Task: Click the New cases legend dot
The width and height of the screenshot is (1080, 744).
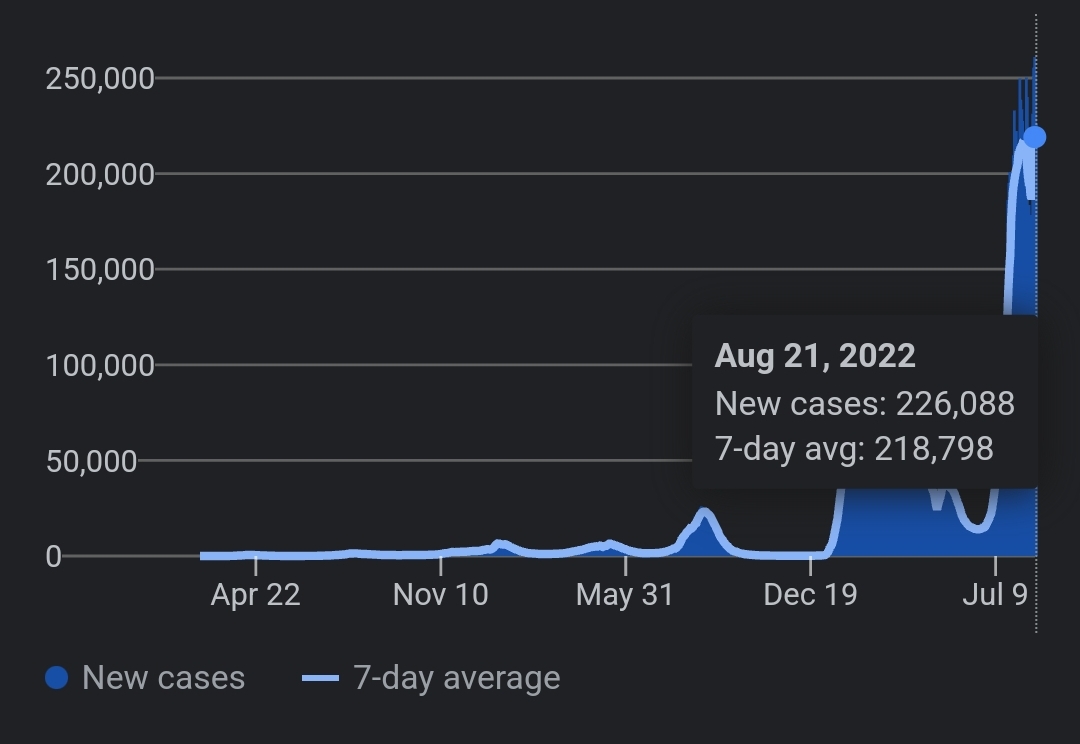Action: coord(57,678)
